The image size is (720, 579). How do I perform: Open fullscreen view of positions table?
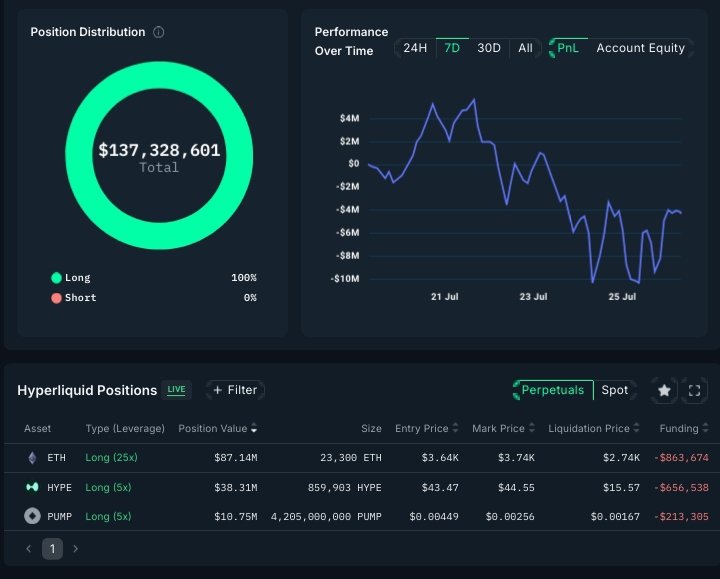point(694,391)
